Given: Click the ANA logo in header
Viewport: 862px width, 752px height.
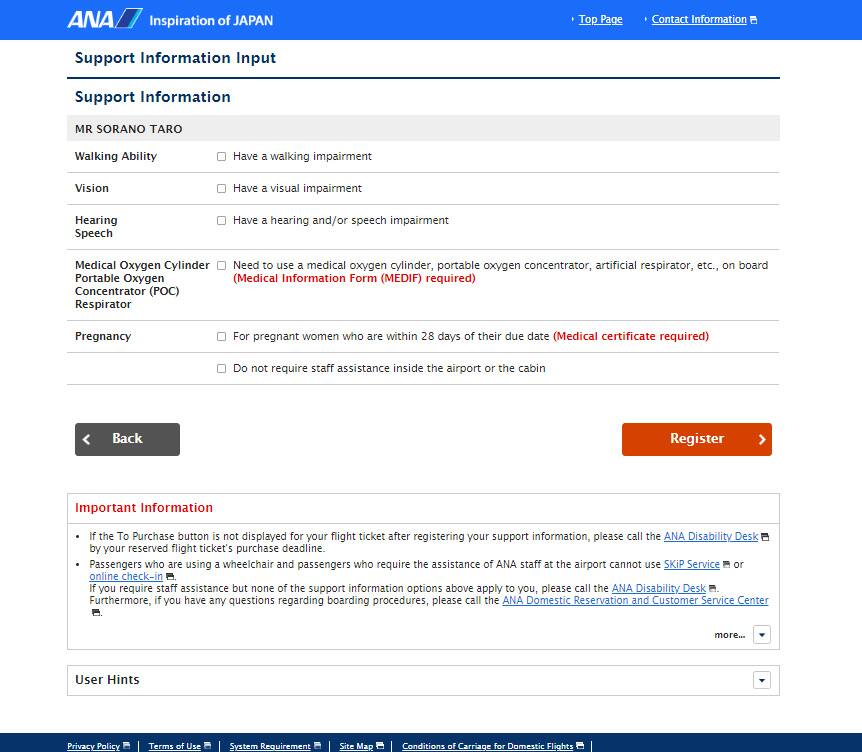Looking at the screenshot, I should click(105, 19).
